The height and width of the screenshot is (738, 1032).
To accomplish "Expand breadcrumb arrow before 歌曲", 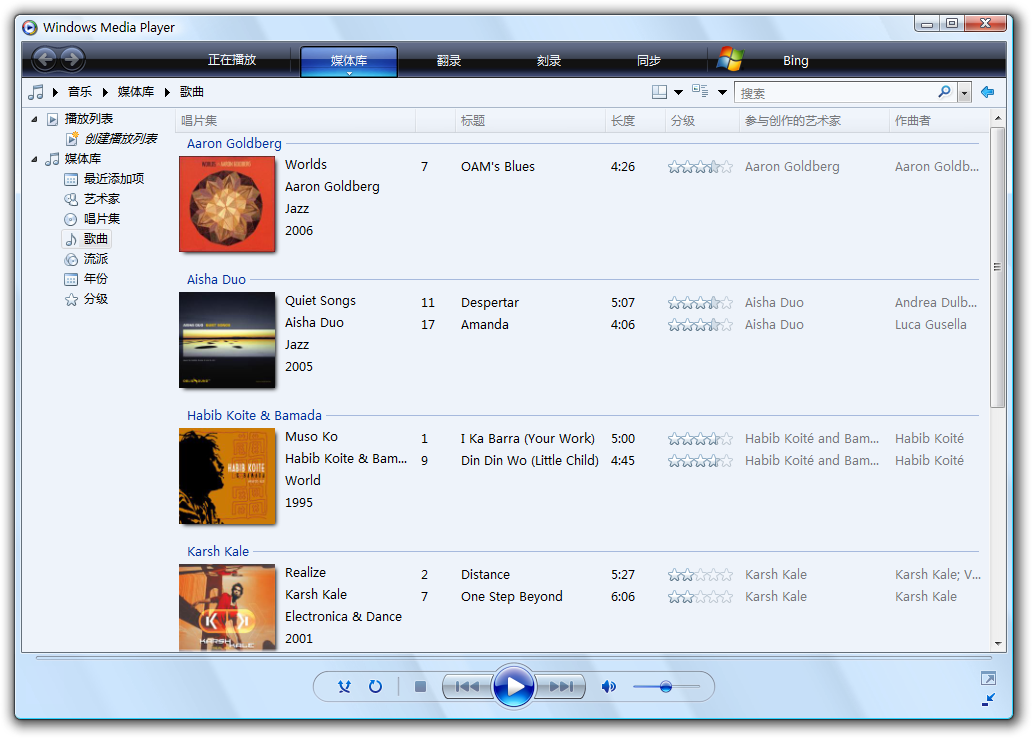I will click(x=167, y=92).
